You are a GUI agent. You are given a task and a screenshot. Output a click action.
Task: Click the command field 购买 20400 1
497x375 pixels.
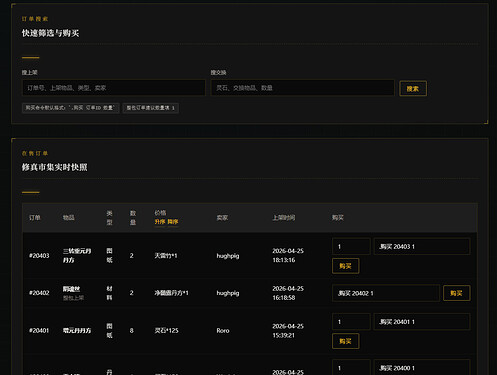[422, 368]
